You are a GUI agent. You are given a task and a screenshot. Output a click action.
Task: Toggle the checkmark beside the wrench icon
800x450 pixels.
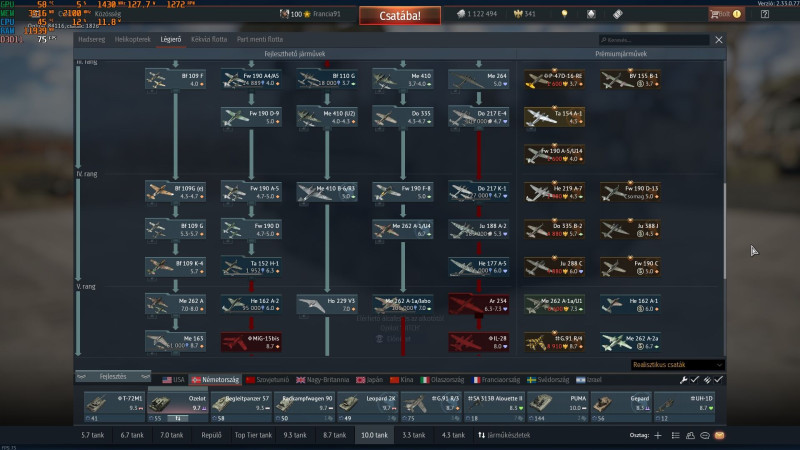coord(695,380)
